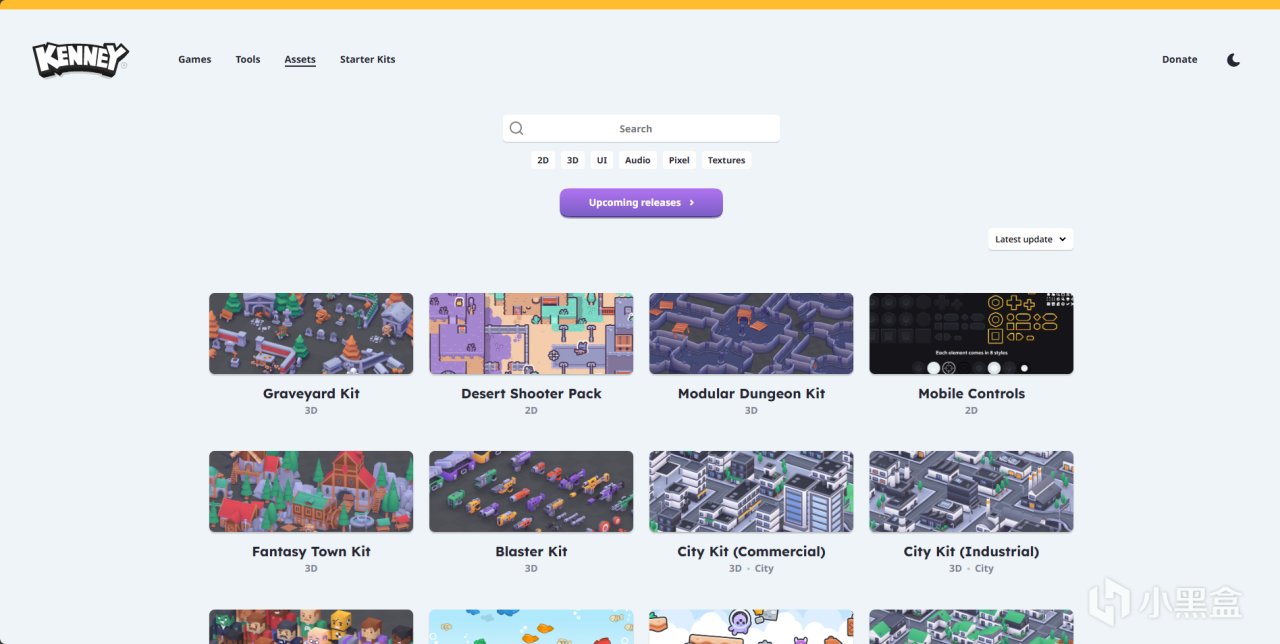The height and width of the screenshot is (644, 1280).
Task: Click the City Kit (Industrial) title
Action: pyautogui.click(x=971, y=552)
